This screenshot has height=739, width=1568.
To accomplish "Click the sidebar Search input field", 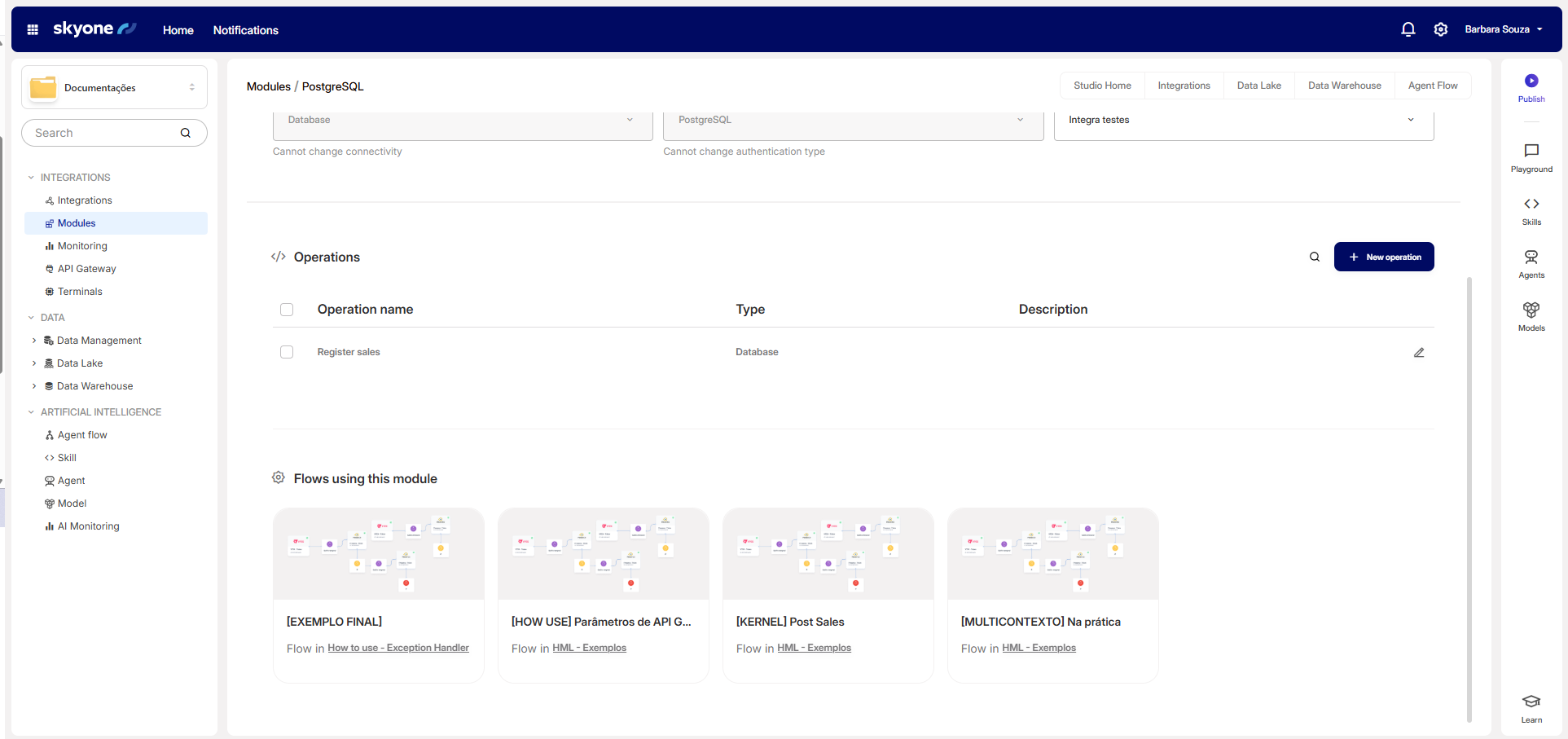I will (104, 133).
